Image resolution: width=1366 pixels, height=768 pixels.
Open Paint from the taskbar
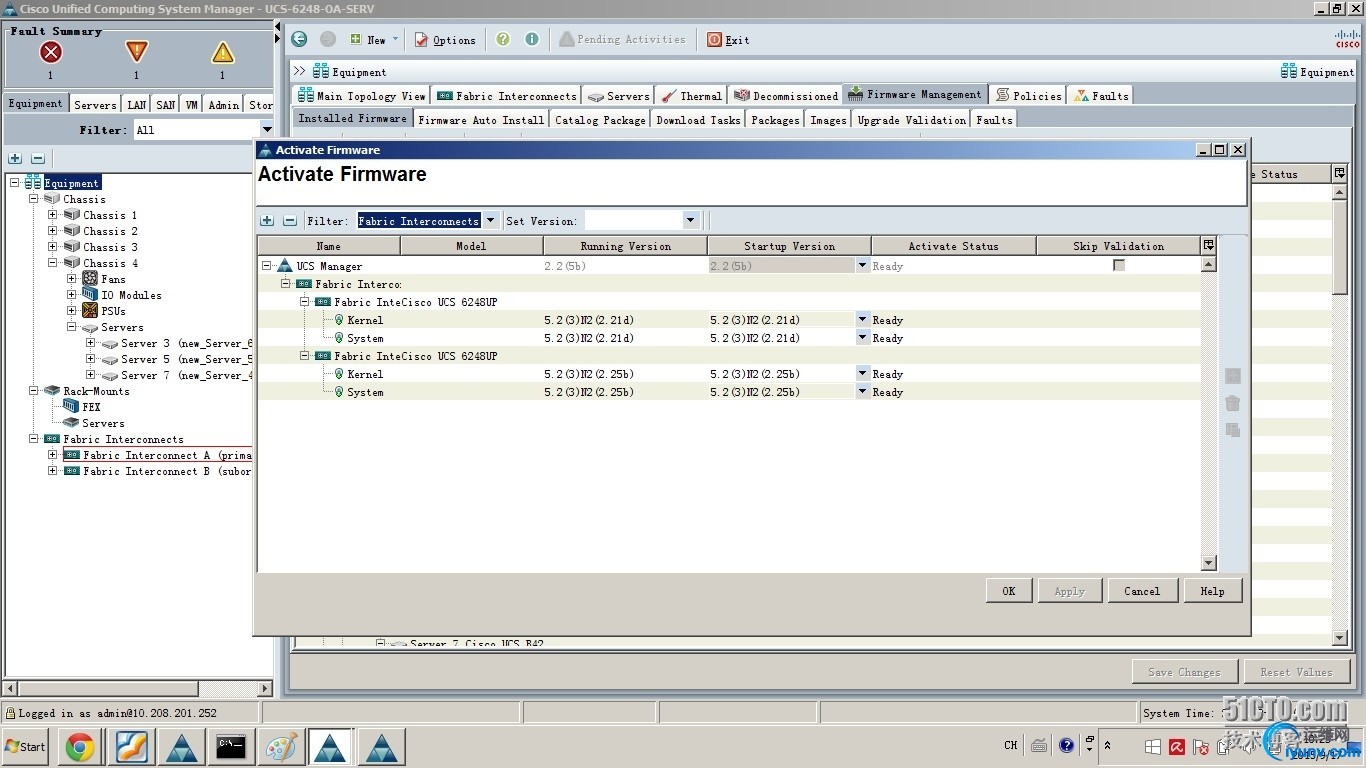(x=281, y=746)
